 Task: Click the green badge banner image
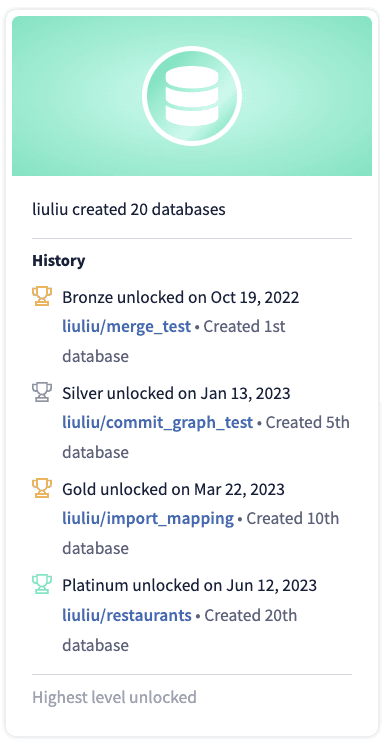(192, 96)
